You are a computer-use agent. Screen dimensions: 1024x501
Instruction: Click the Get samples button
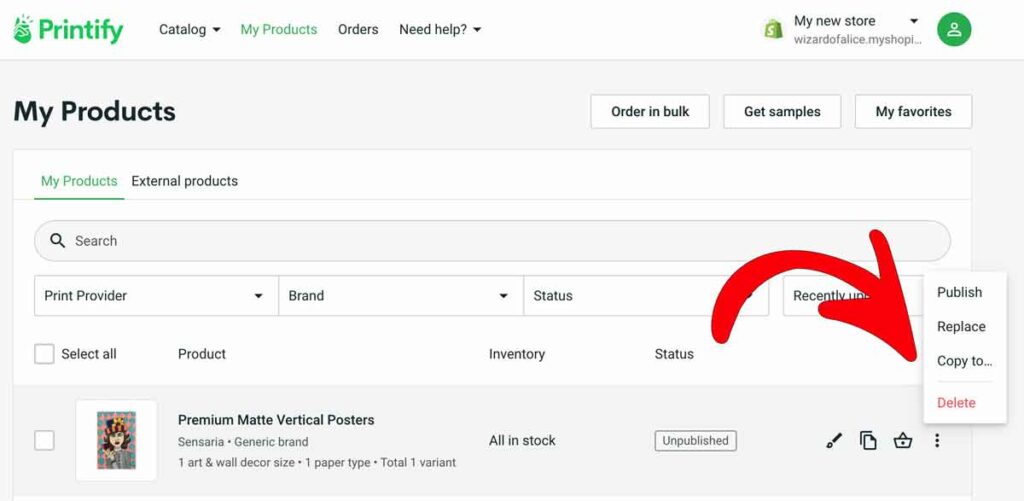(782, 112)
